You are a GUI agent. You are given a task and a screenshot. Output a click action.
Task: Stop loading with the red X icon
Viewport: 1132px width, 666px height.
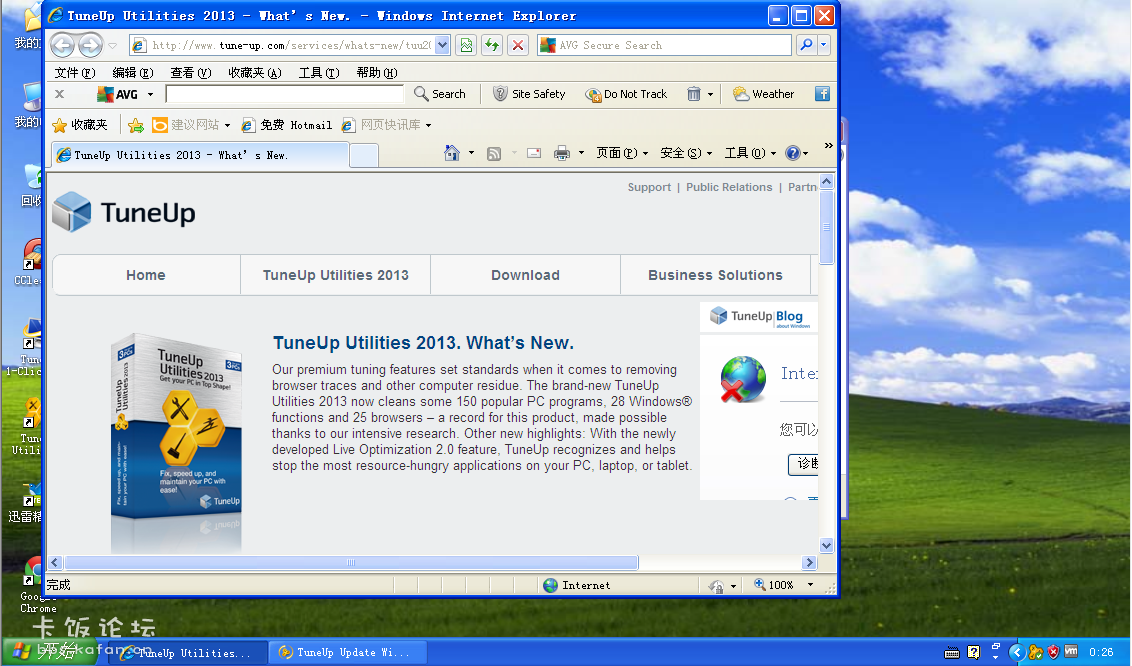518,45
